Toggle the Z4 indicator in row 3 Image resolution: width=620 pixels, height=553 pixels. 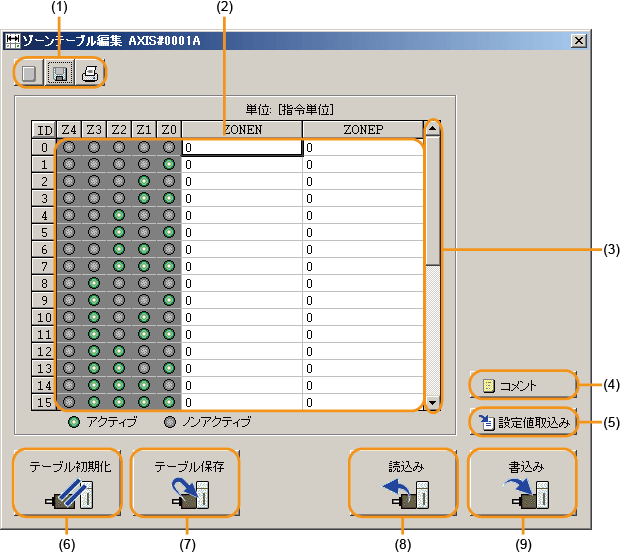pyautogui.click(x=69, y=198)
